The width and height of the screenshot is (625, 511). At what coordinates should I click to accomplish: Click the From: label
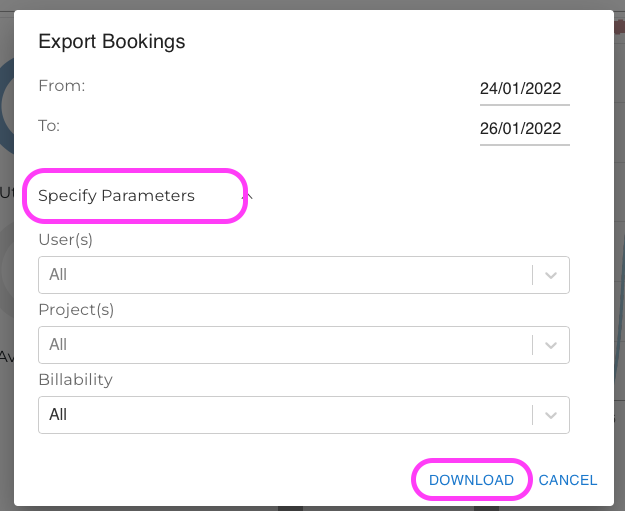(x=61, y=86)
